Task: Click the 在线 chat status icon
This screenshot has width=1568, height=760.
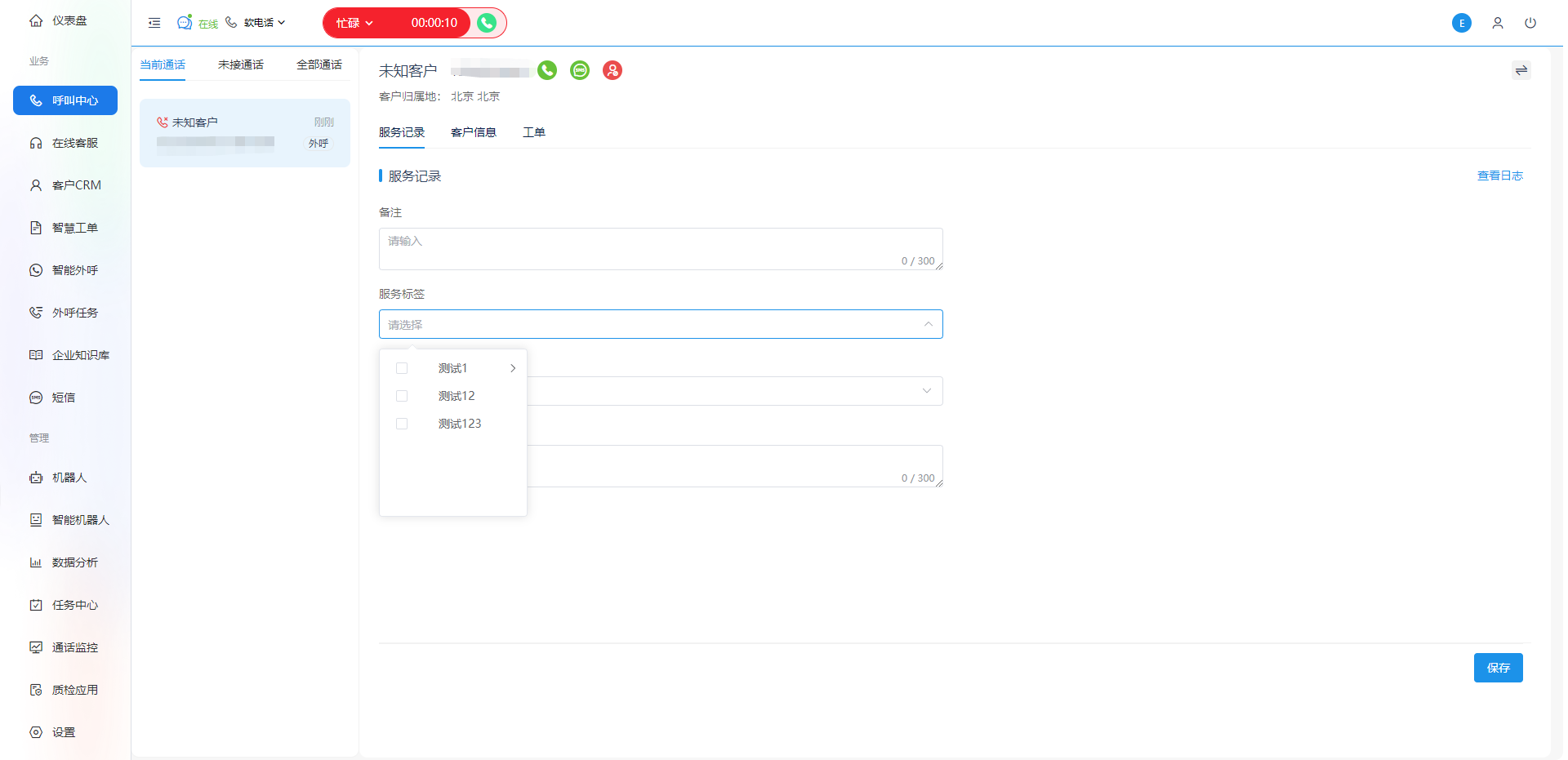Action: [x=185, y=22]
